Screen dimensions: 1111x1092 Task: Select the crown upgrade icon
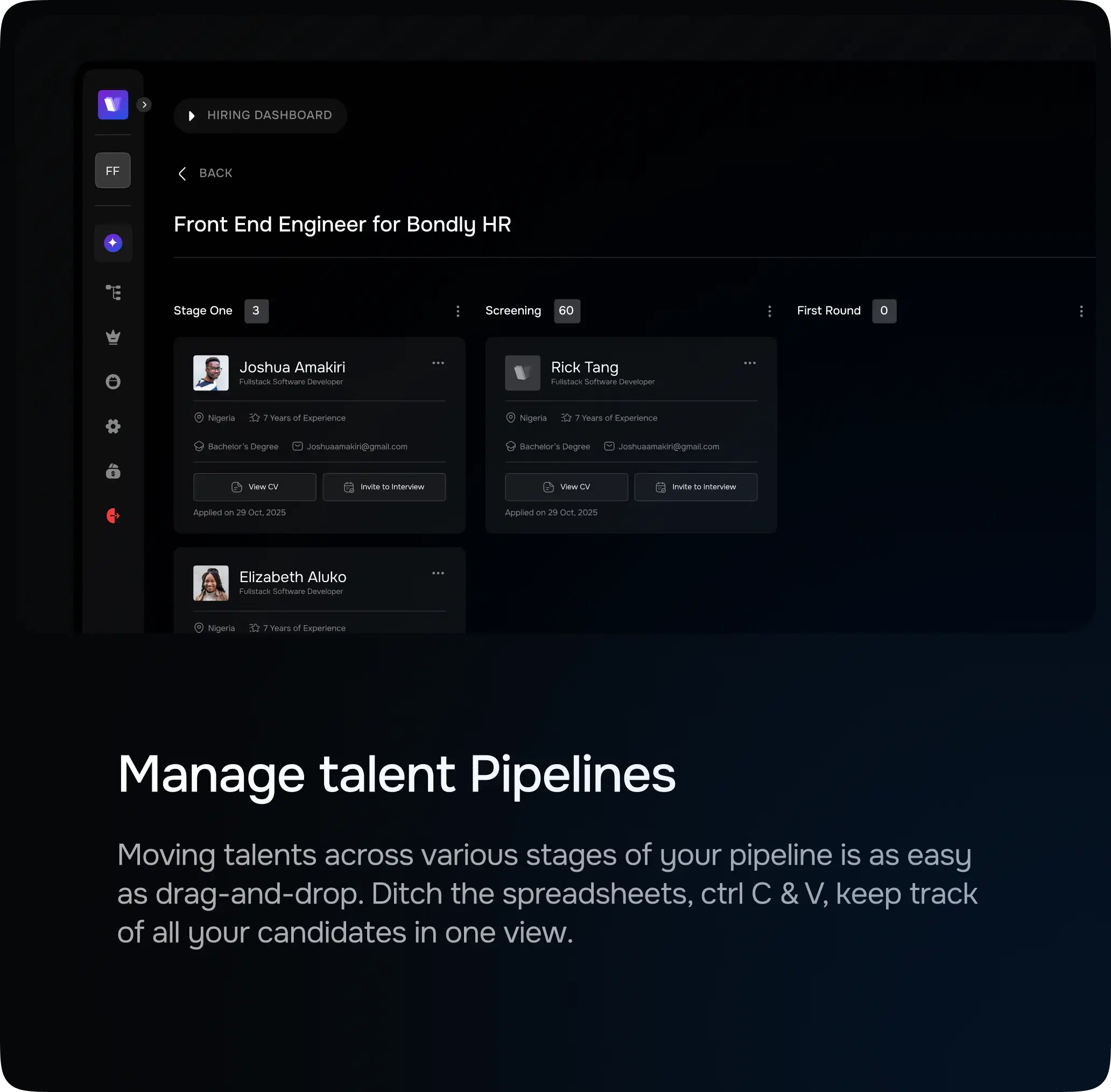112,337
